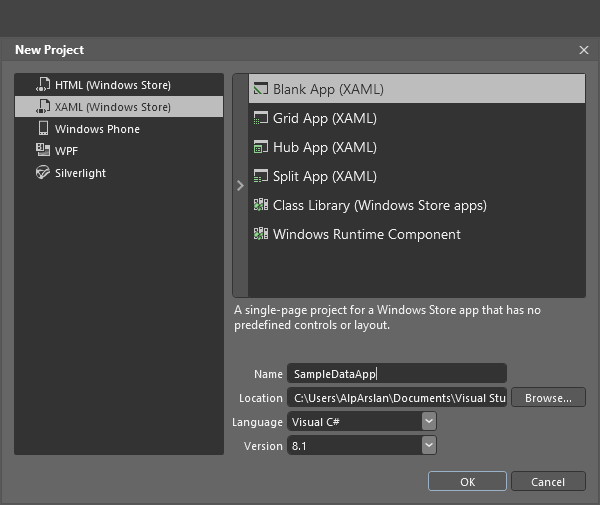This screenshot has height=505, width=600.
Task: Click the Hub App (XAML) template icon
Action: [260, 147]
